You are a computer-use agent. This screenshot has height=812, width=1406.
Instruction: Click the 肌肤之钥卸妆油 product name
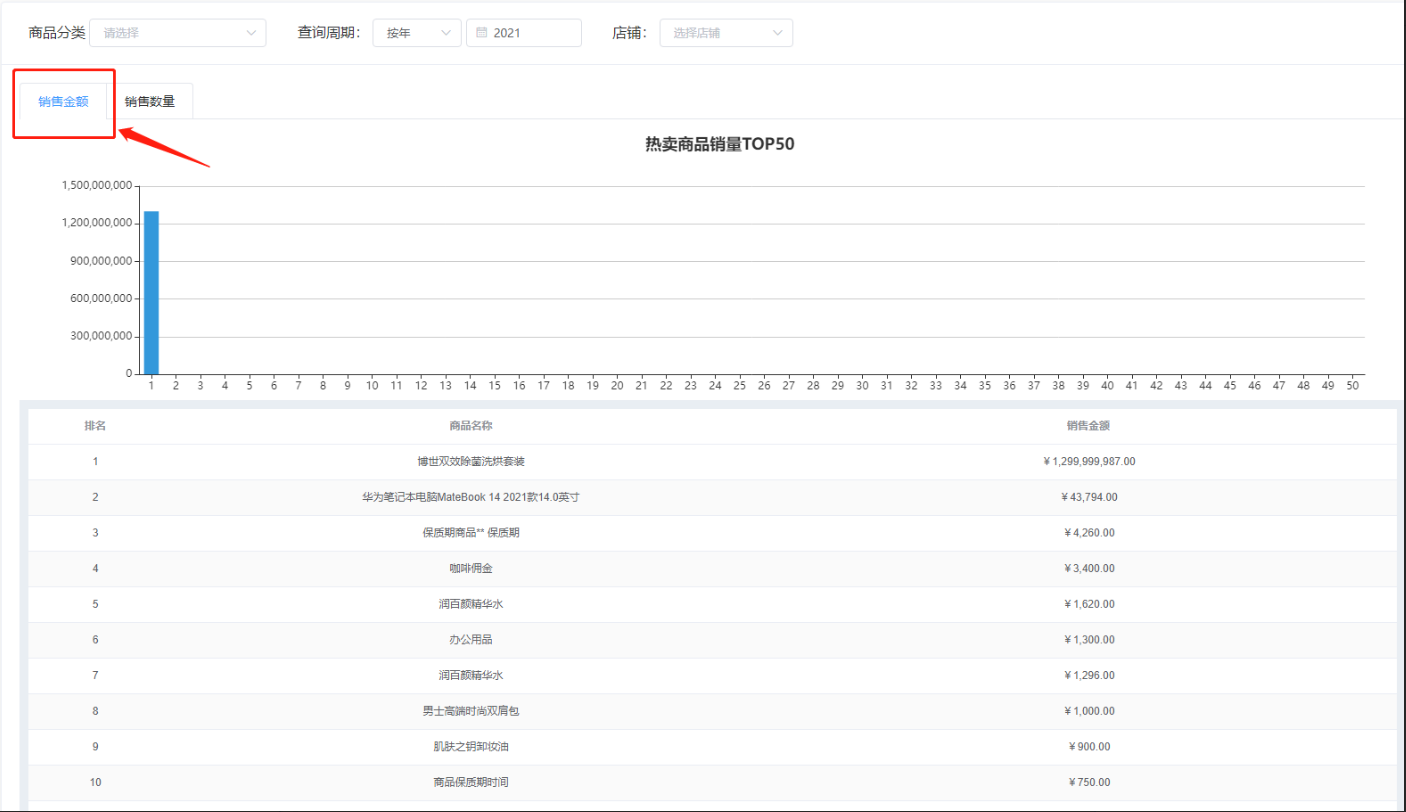(471, 747)
